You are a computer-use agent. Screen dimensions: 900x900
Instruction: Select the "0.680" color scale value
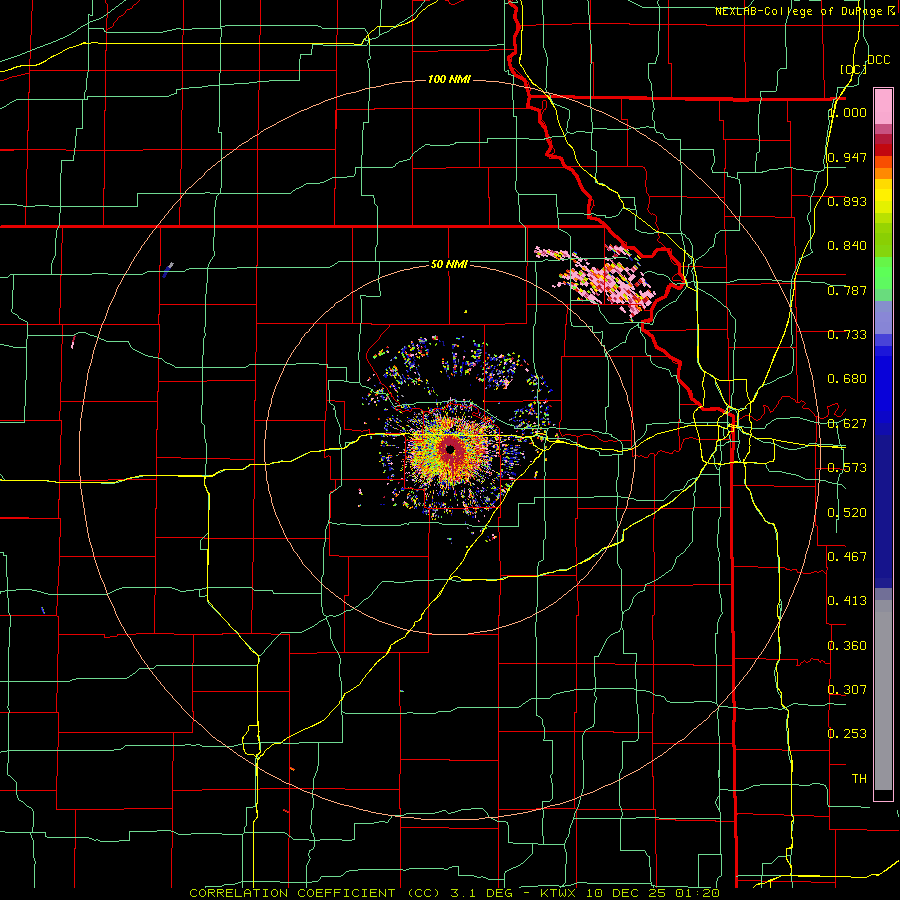coord(847,379)
